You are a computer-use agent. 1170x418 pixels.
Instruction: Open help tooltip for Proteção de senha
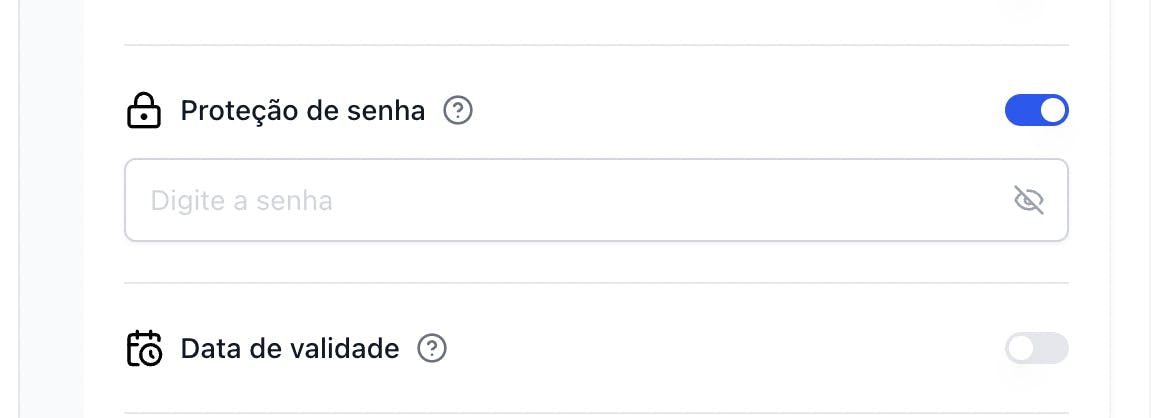tap(458, 111)
